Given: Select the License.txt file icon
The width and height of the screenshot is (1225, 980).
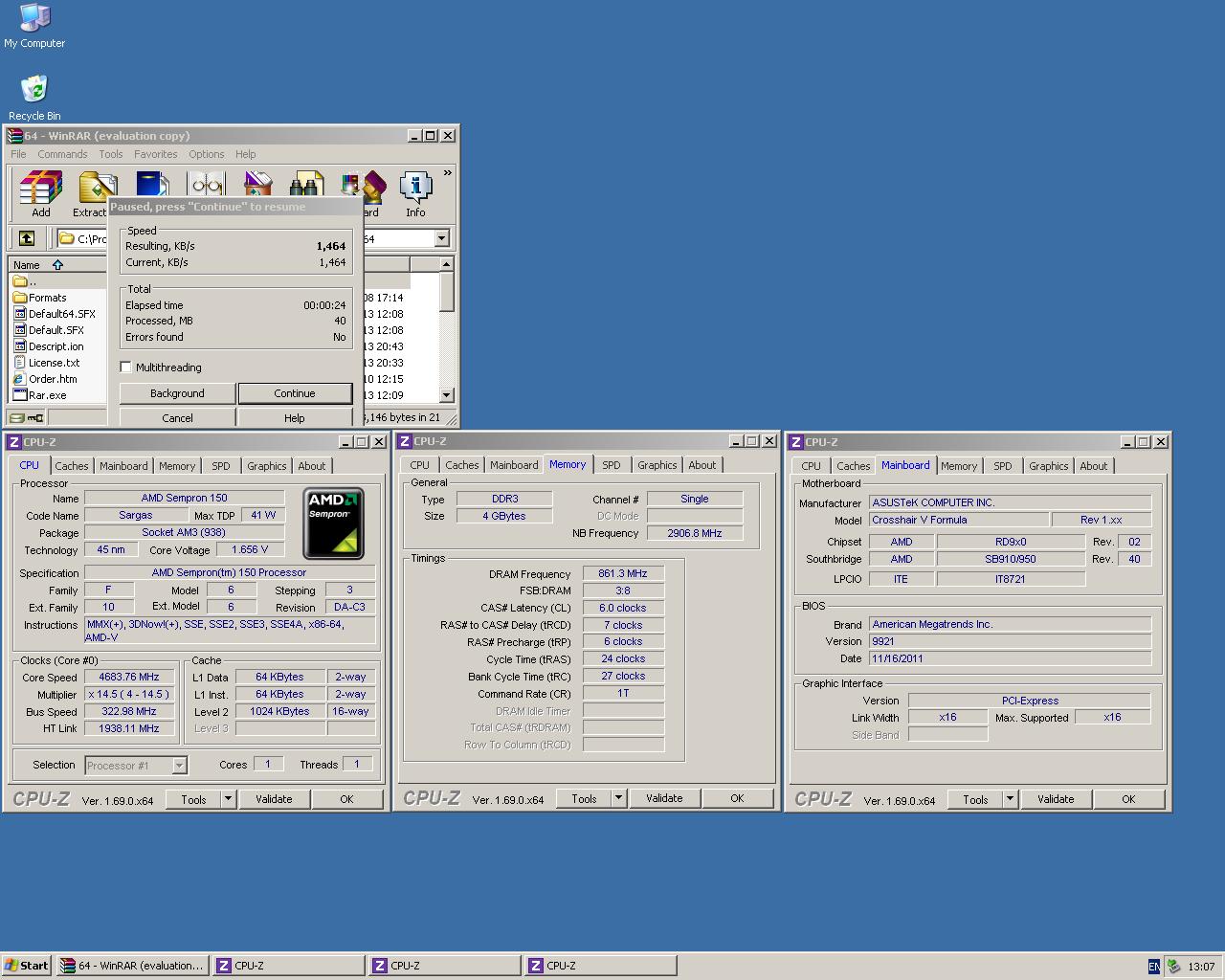Looking at the screenshot, I should (x=19, y=363).
